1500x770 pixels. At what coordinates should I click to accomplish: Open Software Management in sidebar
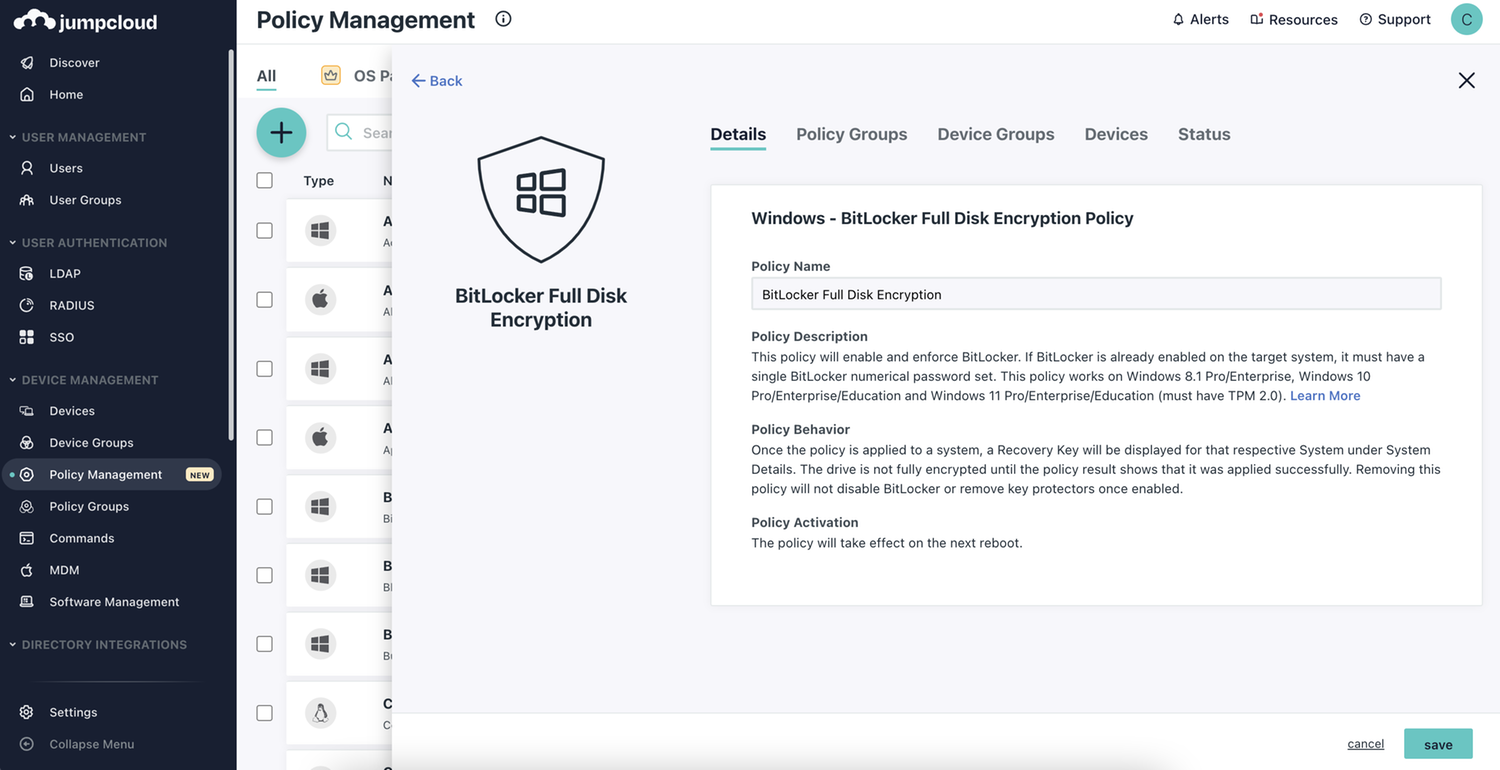[114, 602]
